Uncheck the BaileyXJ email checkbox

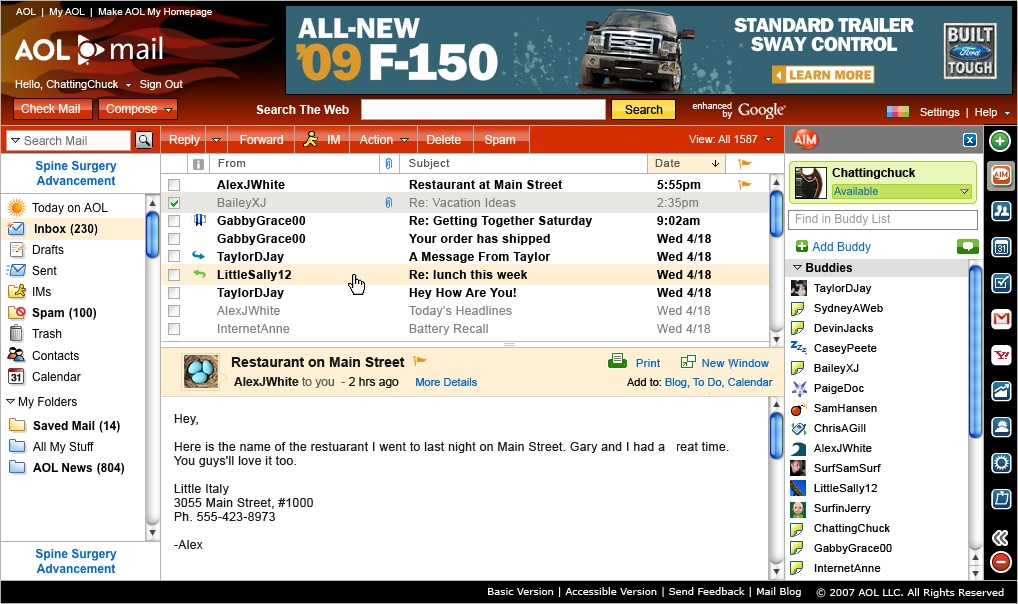click(x=173, y=203)
